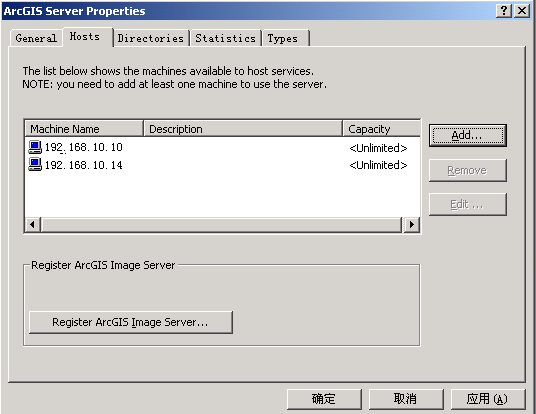Click the computer icon beside 192.168.10.14
The width and height of the screenshot is (536, 414).
point(35,164)
